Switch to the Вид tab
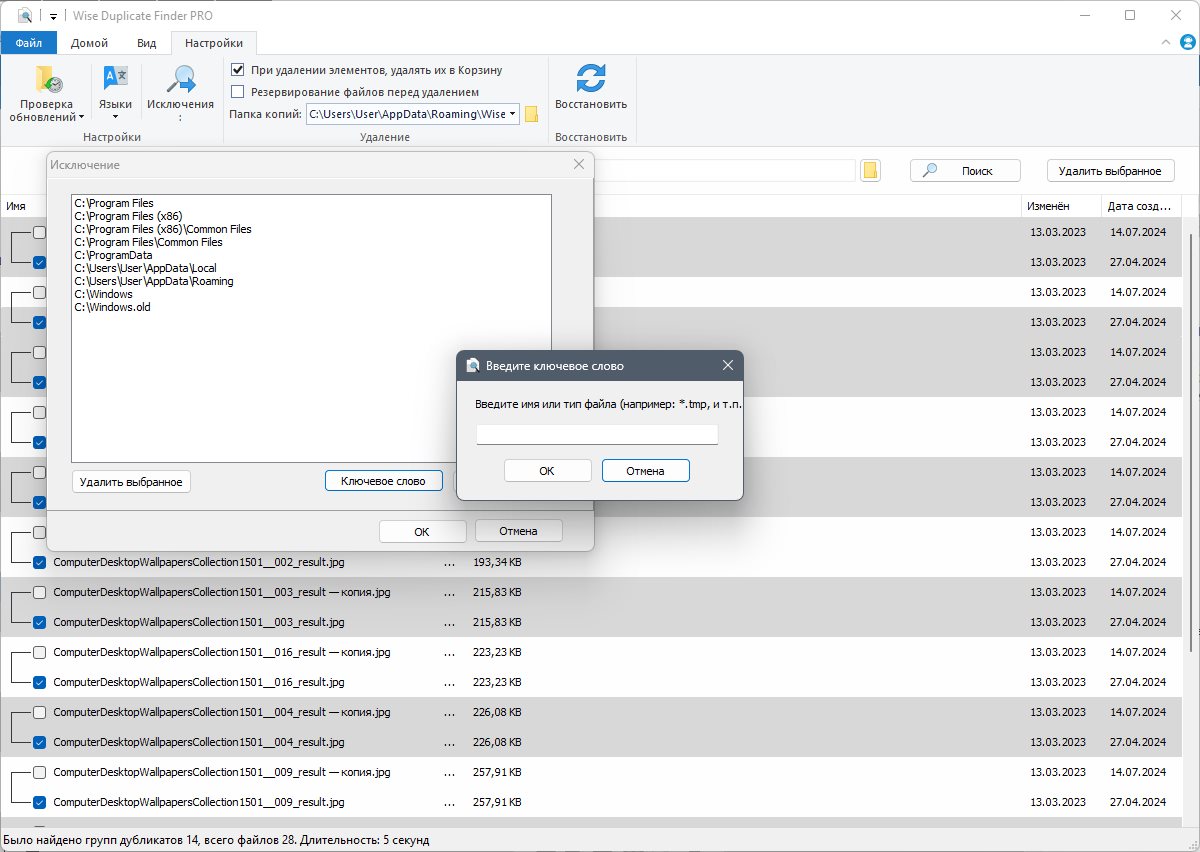1200x852 pixels. pyautogui.click(x=147, y=43)
